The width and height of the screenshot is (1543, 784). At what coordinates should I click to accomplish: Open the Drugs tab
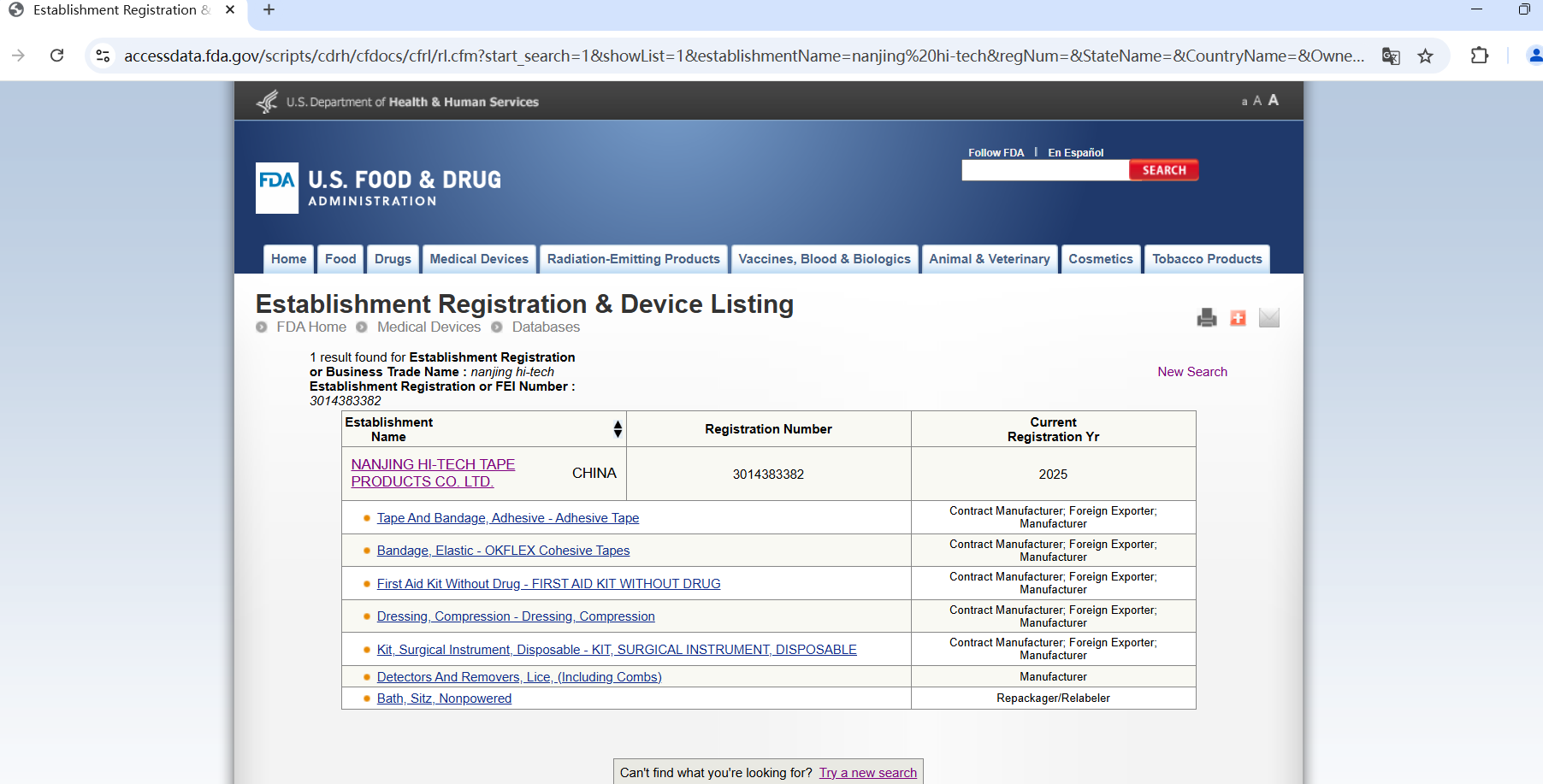(393, 259)
